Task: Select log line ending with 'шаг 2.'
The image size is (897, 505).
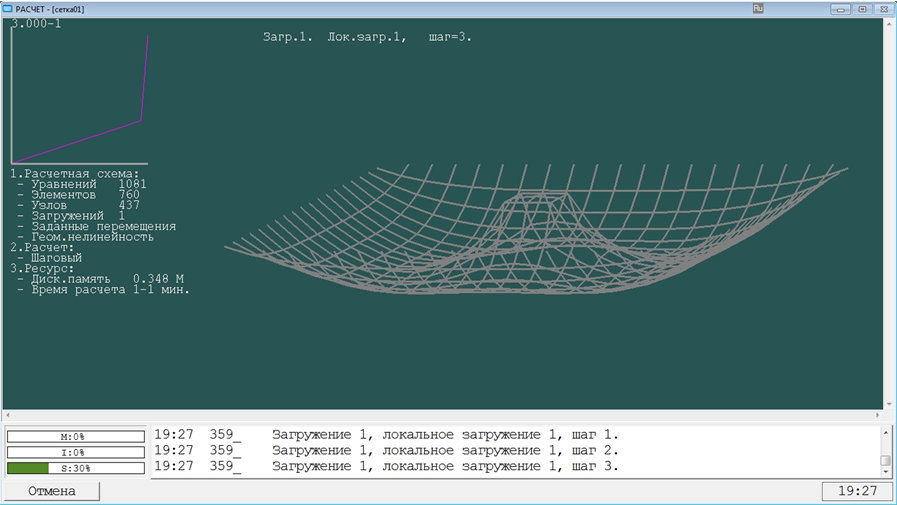Action: (x=387, y=451)
